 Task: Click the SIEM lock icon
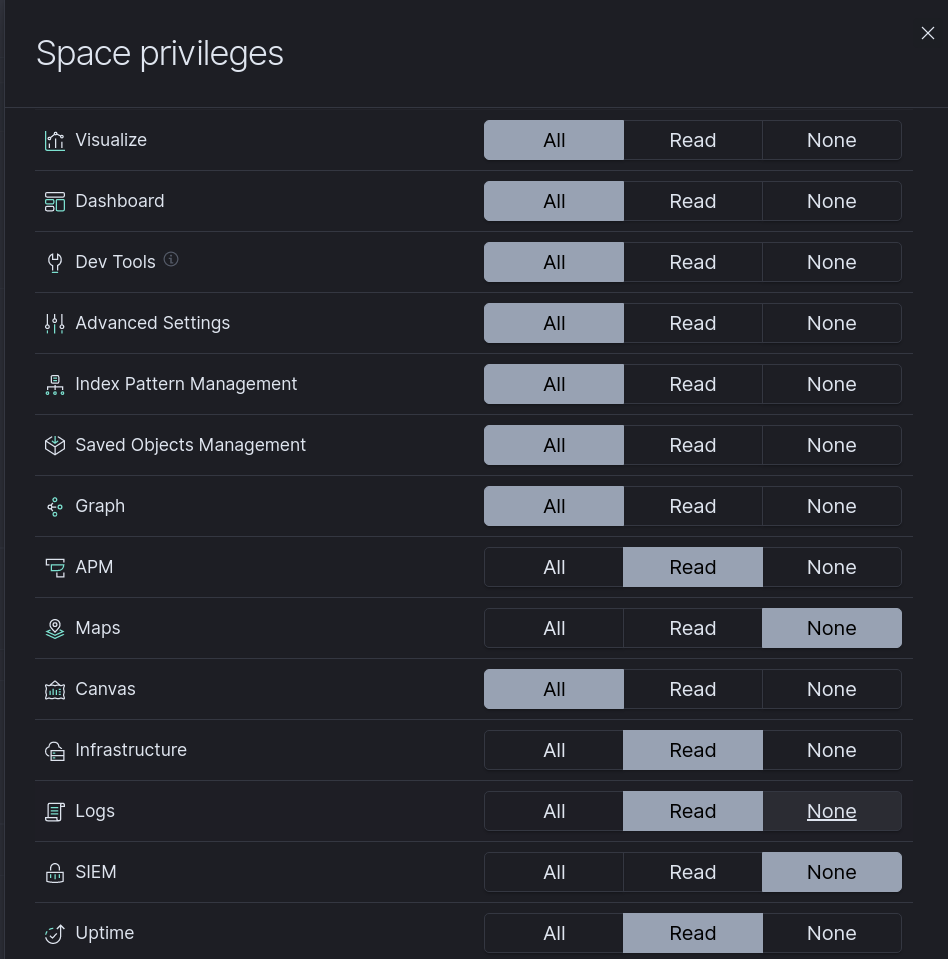pos(54,873)
